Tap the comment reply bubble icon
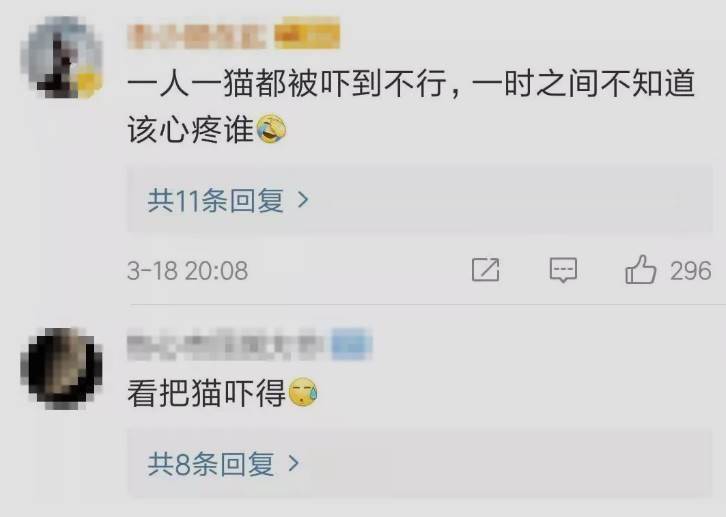This screenshot has height=517, width=726. (563, 270)
